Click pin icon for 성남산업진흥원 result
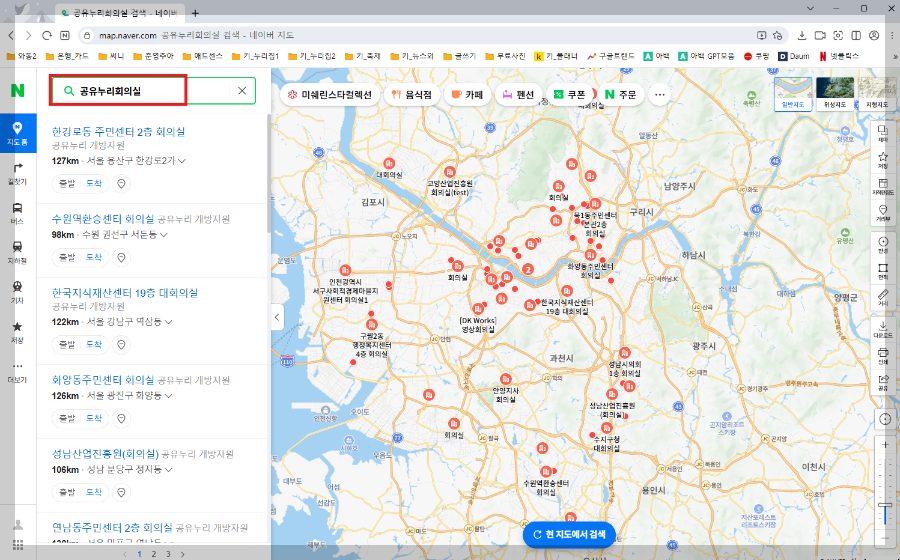The width and height of the screenshot is (900, 560). pos(121,492)
